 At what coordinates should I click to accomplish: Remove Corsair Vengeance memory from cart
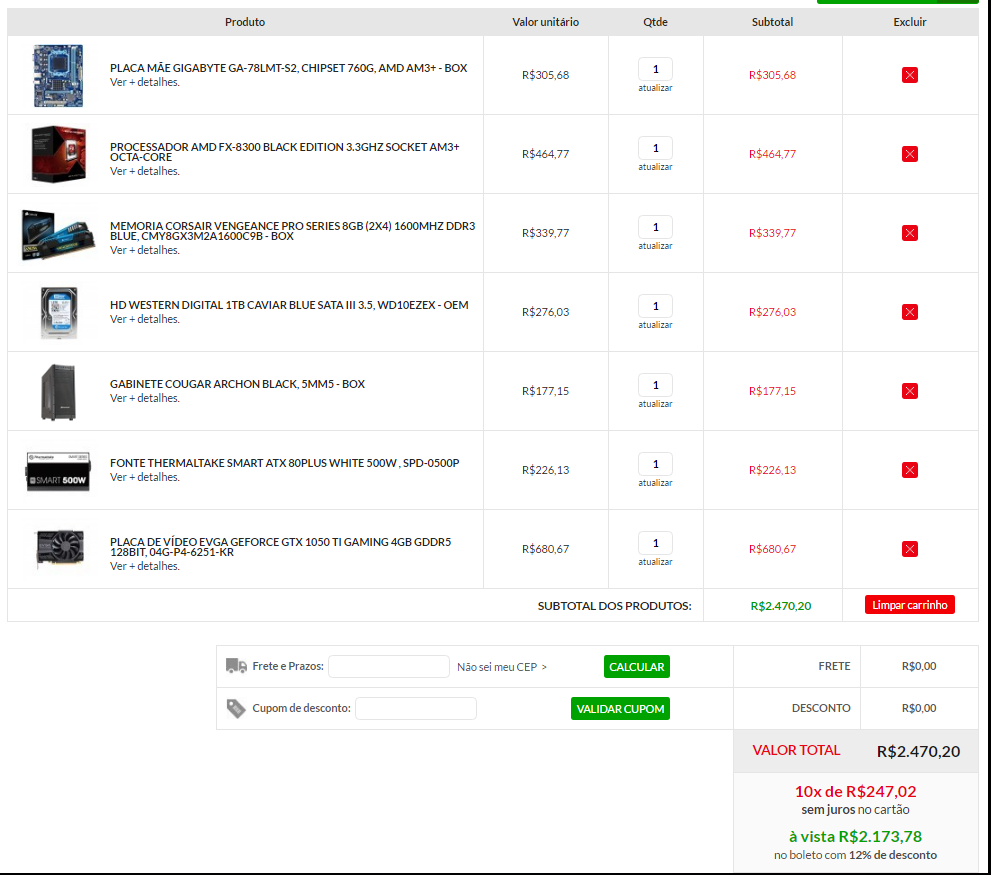[x=909, y=233]
